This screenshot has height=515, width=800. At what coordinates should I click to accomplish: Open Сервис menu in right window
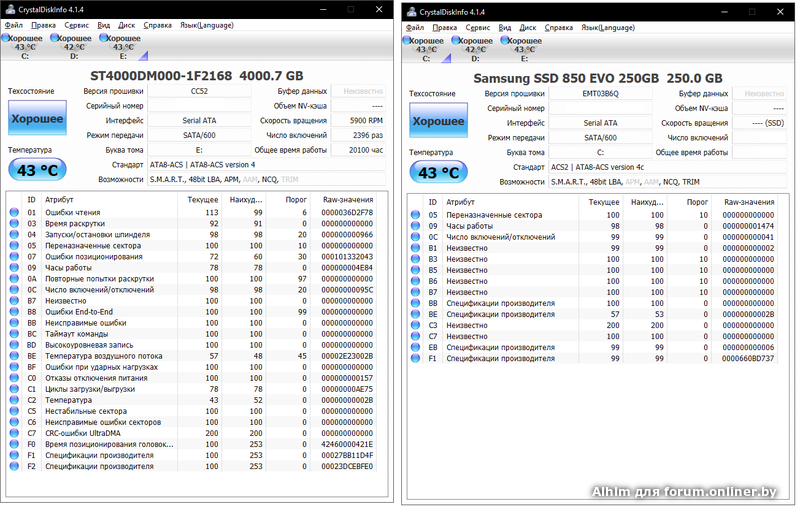tap(478, 28)
